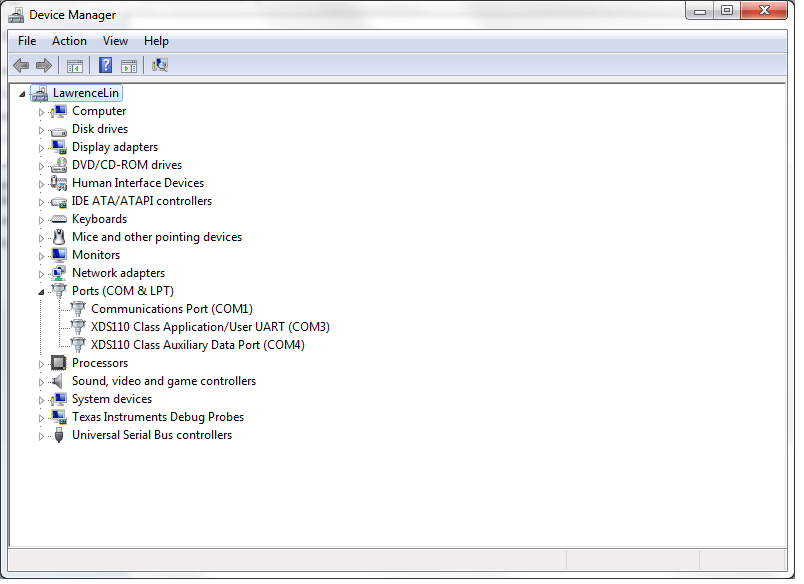This screenshot has height=584, width=804.
Task: Expand the Display adapters arrow
Action: [x=42, y=149]
